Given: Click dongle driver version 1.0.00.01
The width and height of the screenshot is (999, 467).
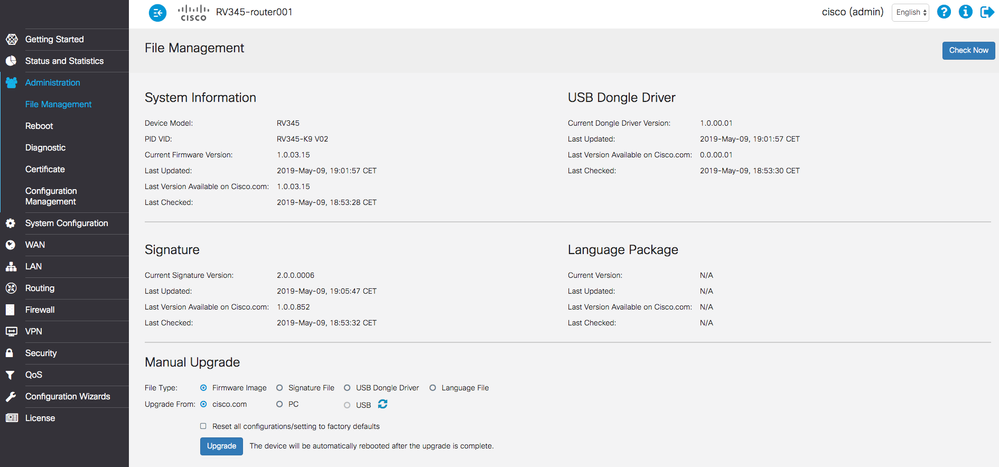Looking at the screenshot, I should click(x=717, y=123).
